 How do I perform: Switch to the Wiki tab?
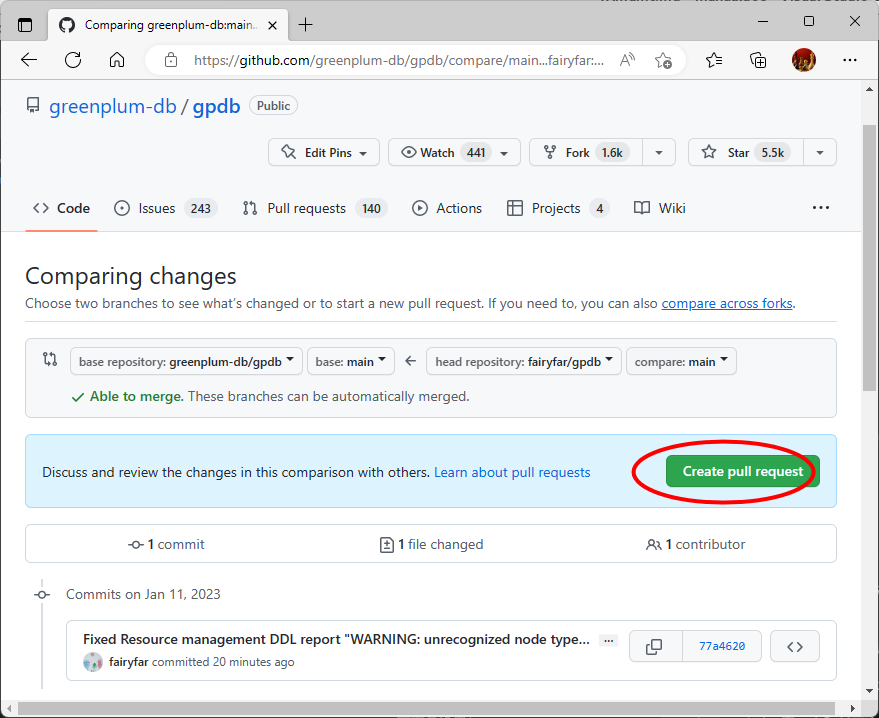coord(660,209)
